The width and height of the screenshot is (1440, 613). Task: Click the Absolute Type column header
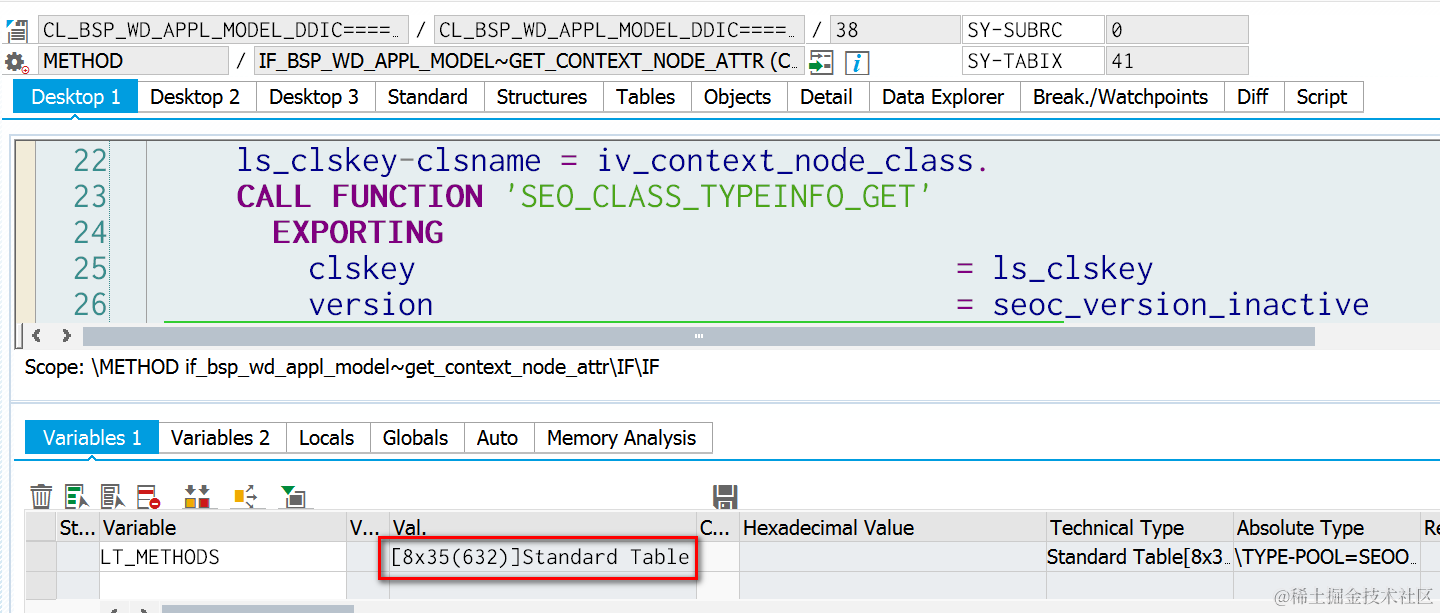point(1326,527)
